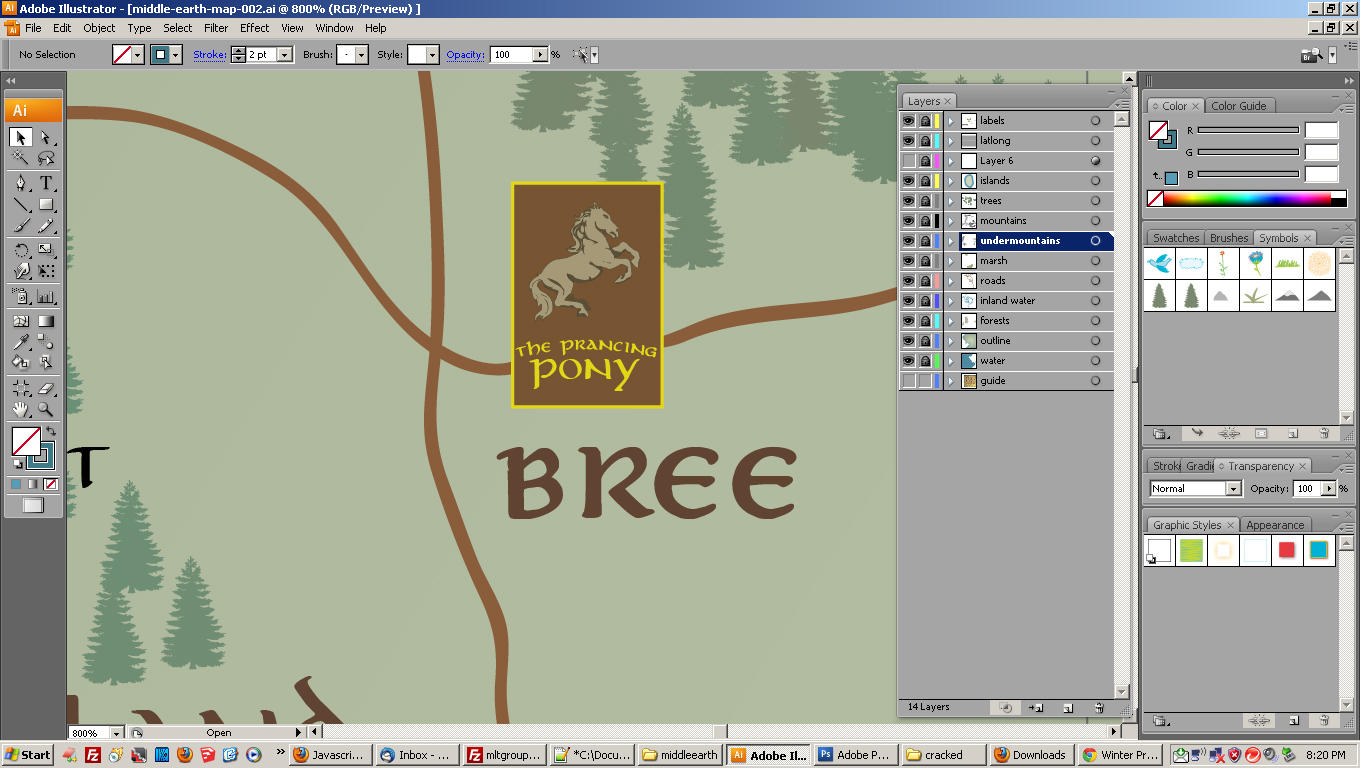This screenshot has height=768, width=1360.
Task: Select the Hand tool
Action: [21, 410]
